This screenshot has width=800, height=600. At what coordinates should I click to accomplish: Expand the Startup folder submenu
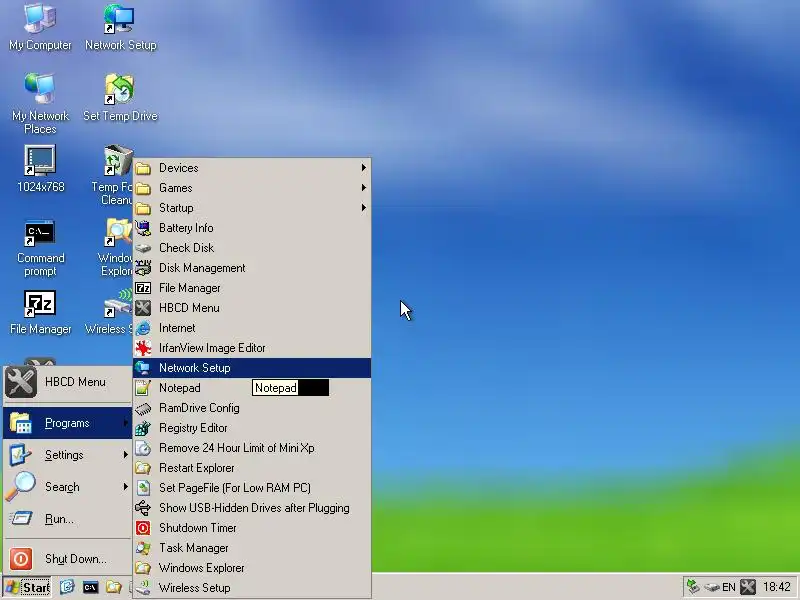[252, 208]
